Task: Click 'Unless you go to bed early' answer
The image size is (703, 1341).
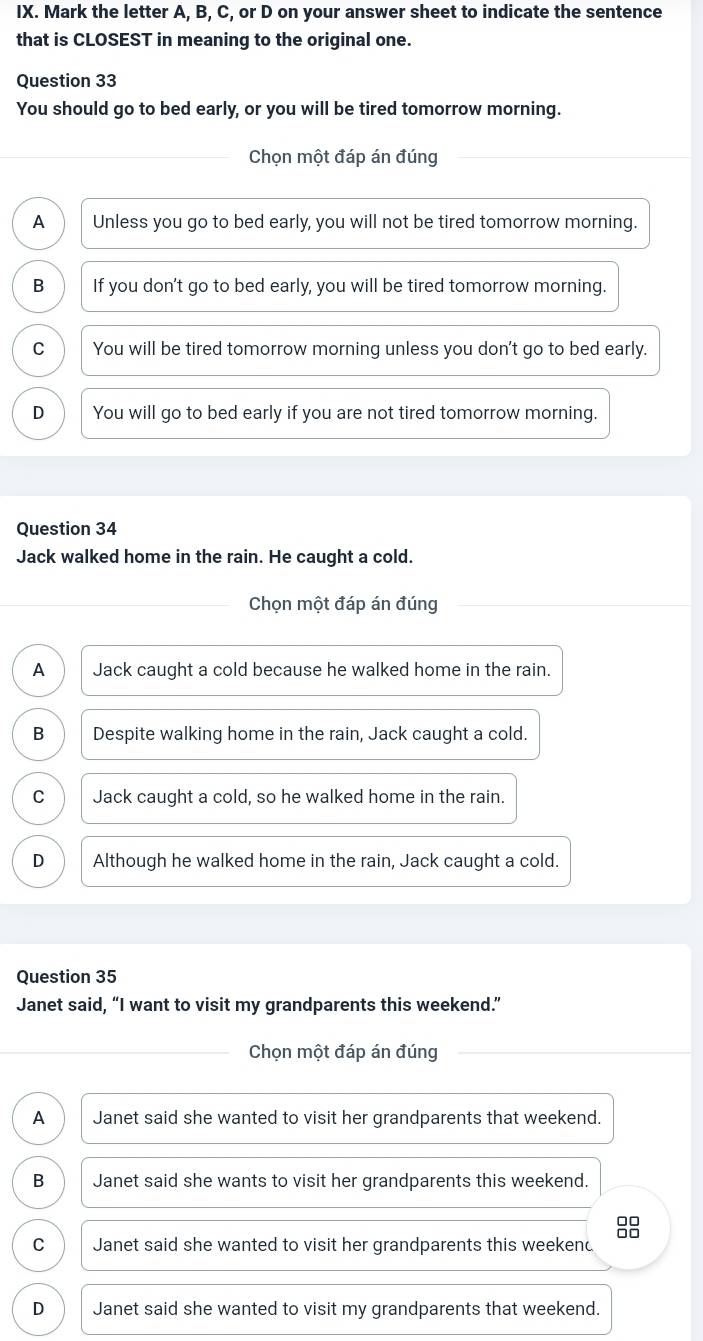Action: pyautogui.click(x=365, y=223)
